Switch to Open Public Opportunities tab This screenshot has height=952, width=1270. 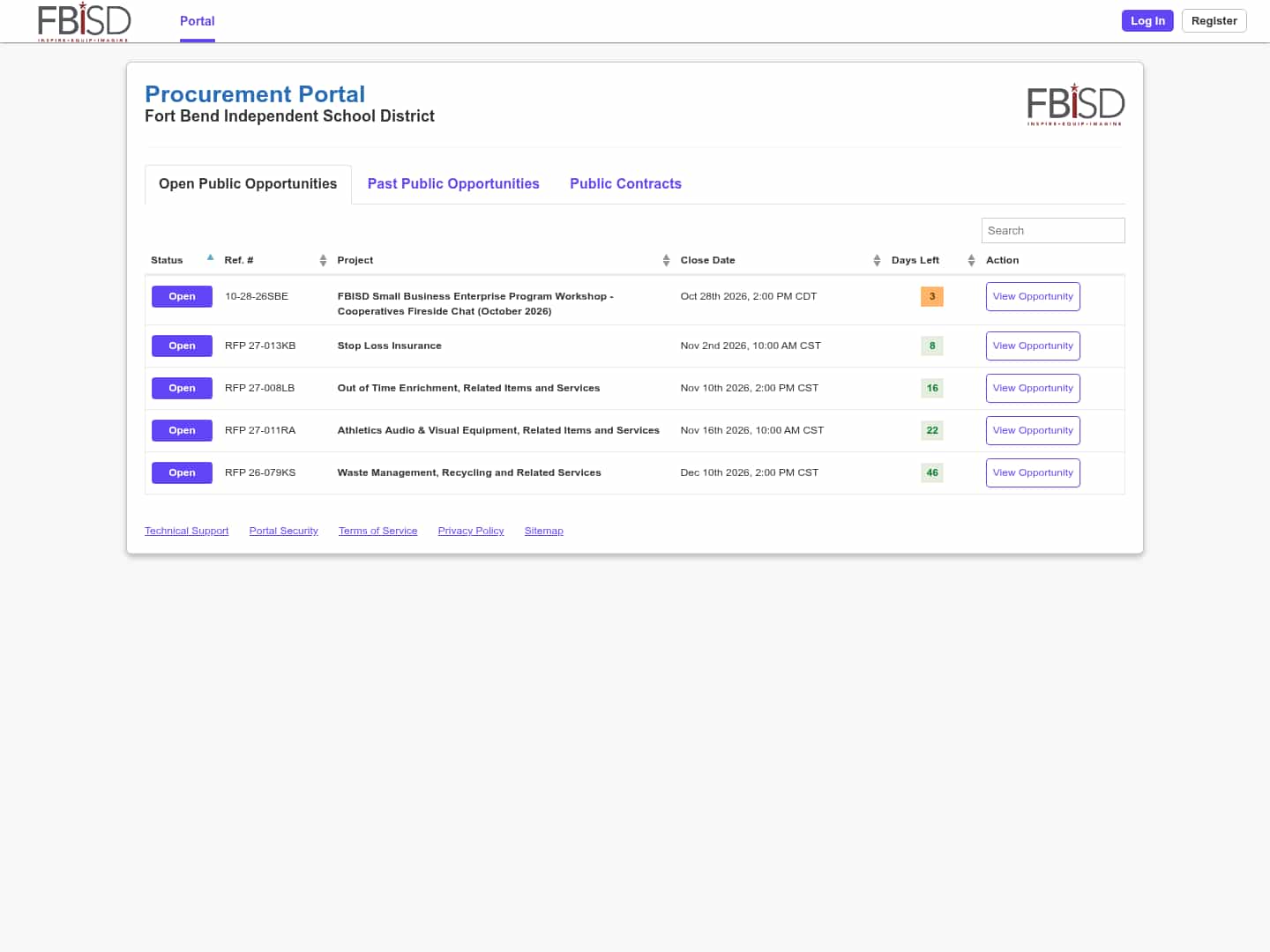click(x=248, y=183)
